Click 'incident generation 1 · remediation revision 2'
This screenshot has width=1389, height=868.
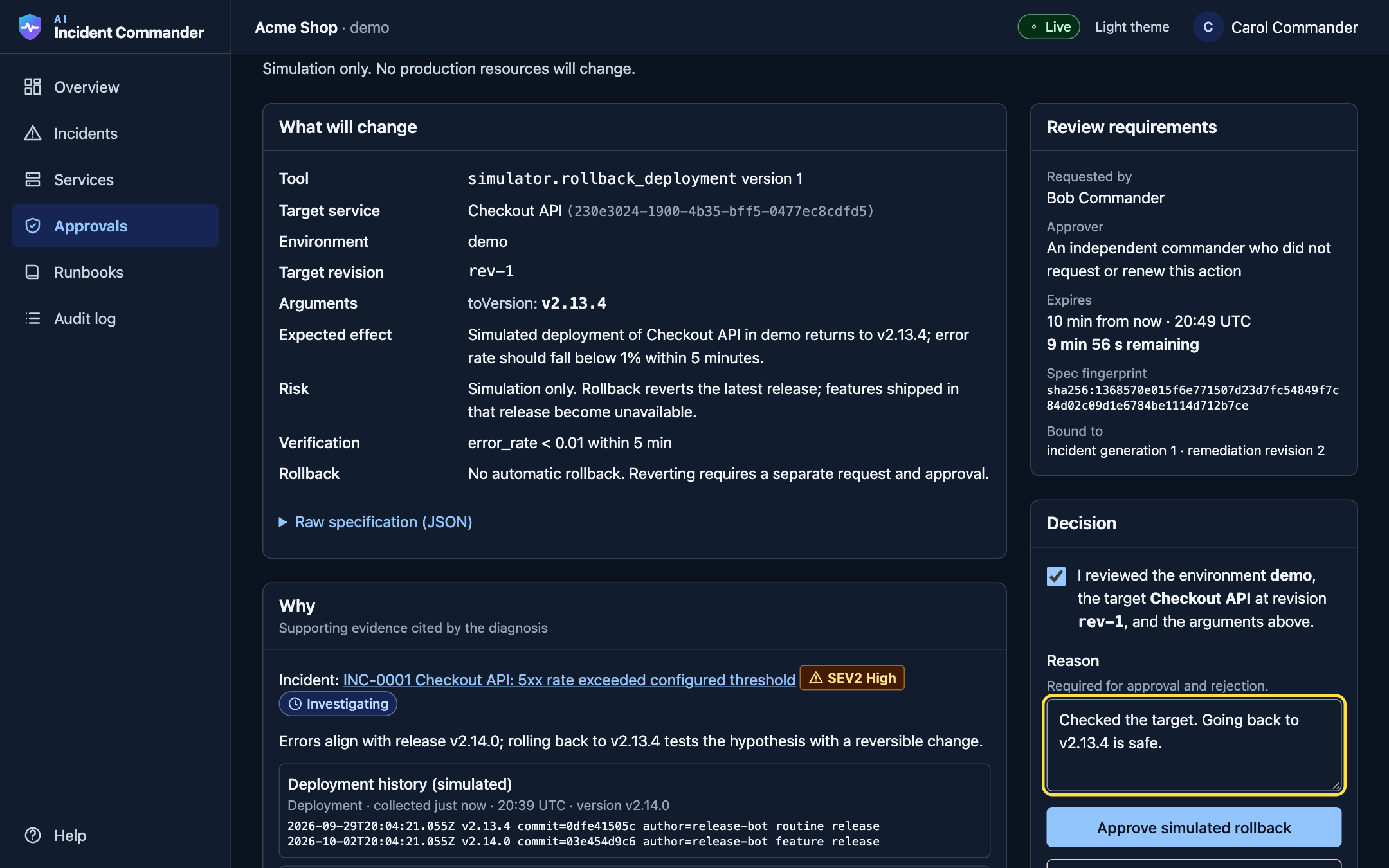point(1185,451)
